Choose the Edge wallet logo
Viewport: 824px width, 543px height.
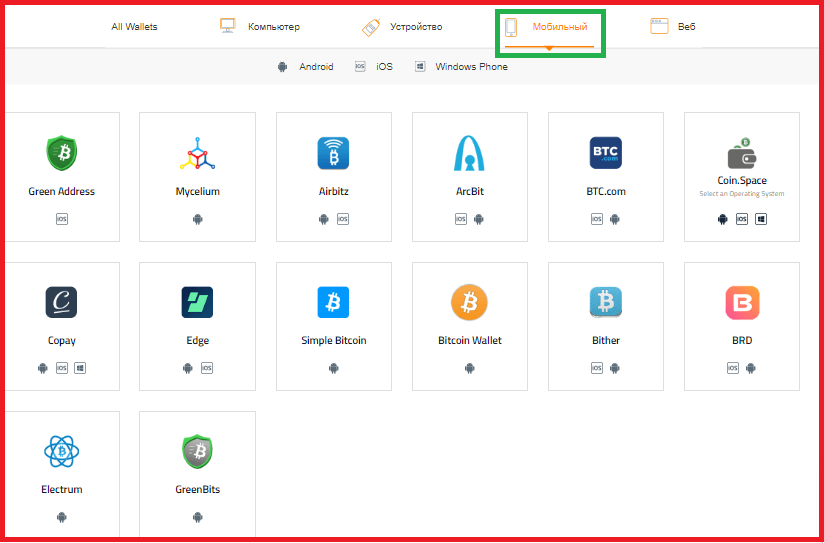(x=198, y=302)
